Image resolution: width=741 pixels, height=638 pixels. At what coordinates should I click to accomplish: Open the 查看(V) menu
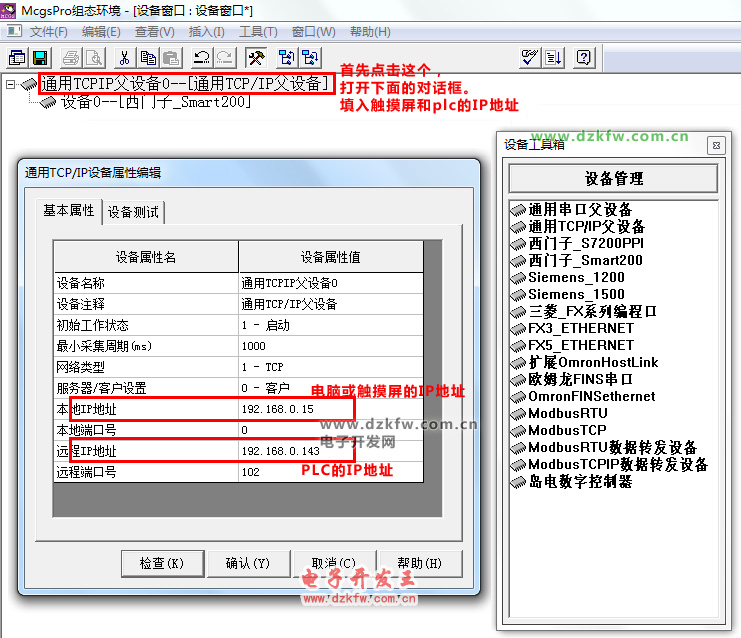[155, 32]
